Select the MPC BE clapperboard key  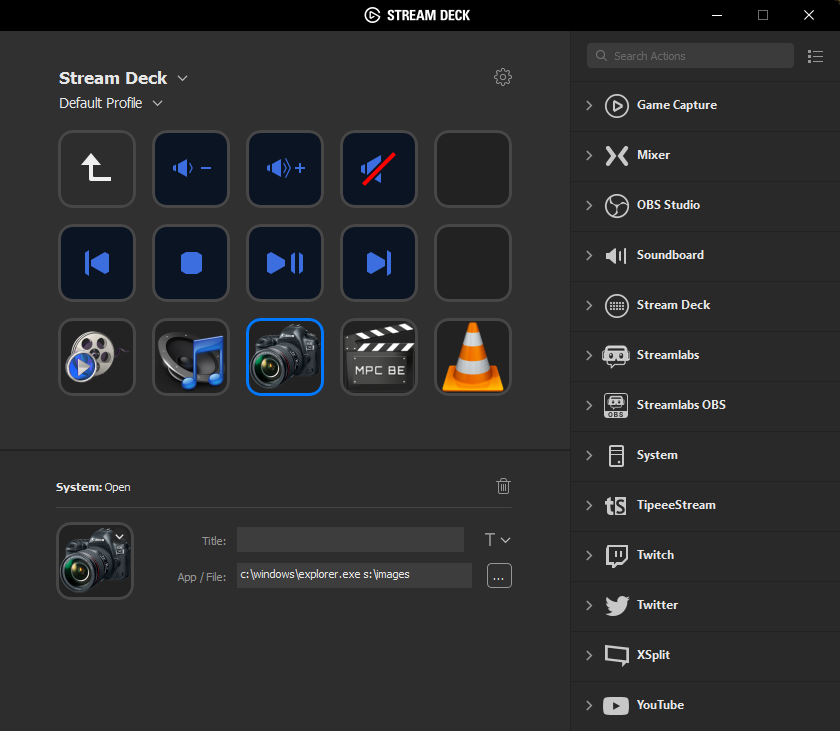pyautogui.click(x=378, y=357)
